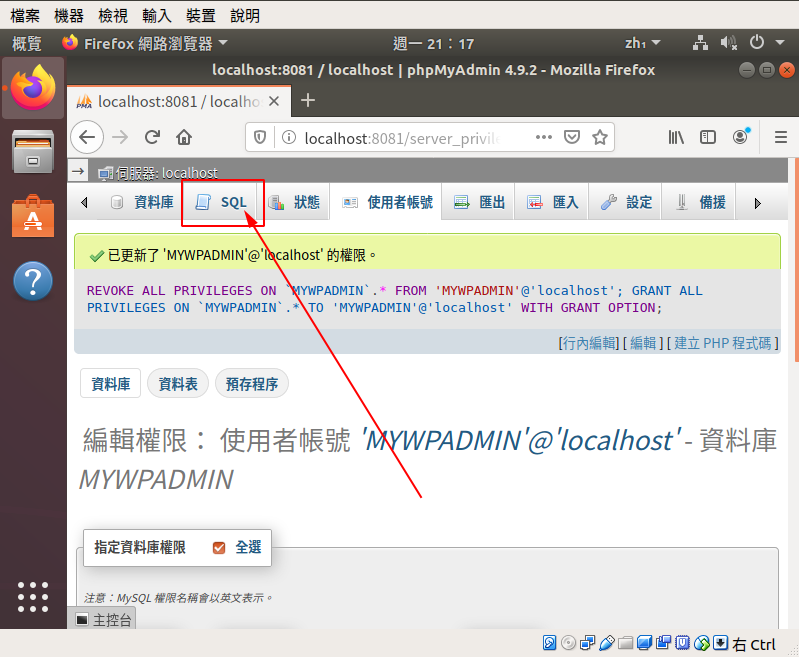Open the network status tray icon
Screen dimensions: 799x657
(x=701, y=43)
